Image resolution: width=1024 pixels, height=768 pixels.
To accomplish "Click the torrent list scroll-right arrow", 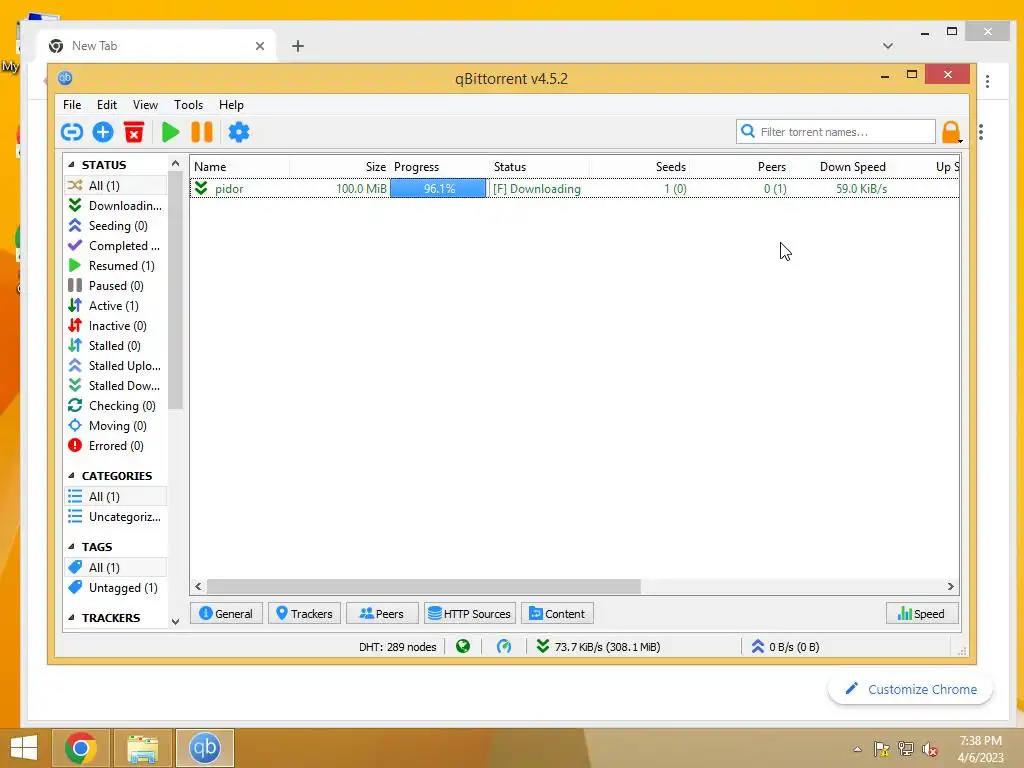I will click(x=950, y=586).
